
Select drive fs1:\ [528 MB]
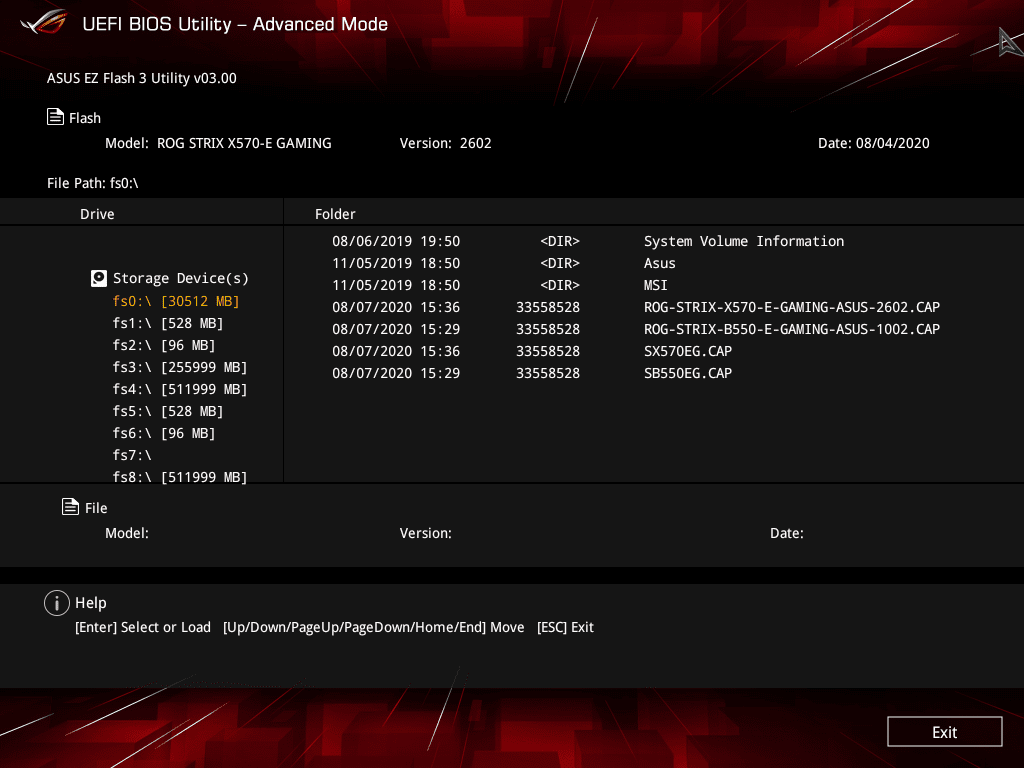[x=168, y=323]
